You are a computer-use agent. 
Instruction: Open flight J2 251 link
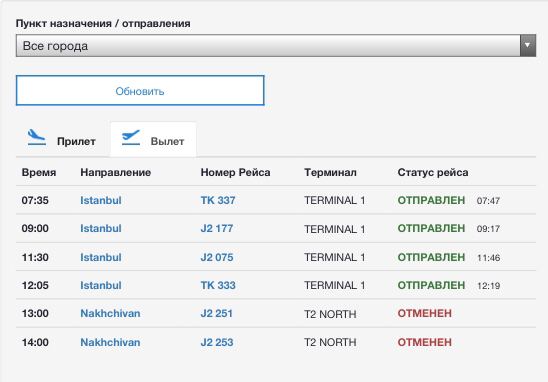click(217, 313)
